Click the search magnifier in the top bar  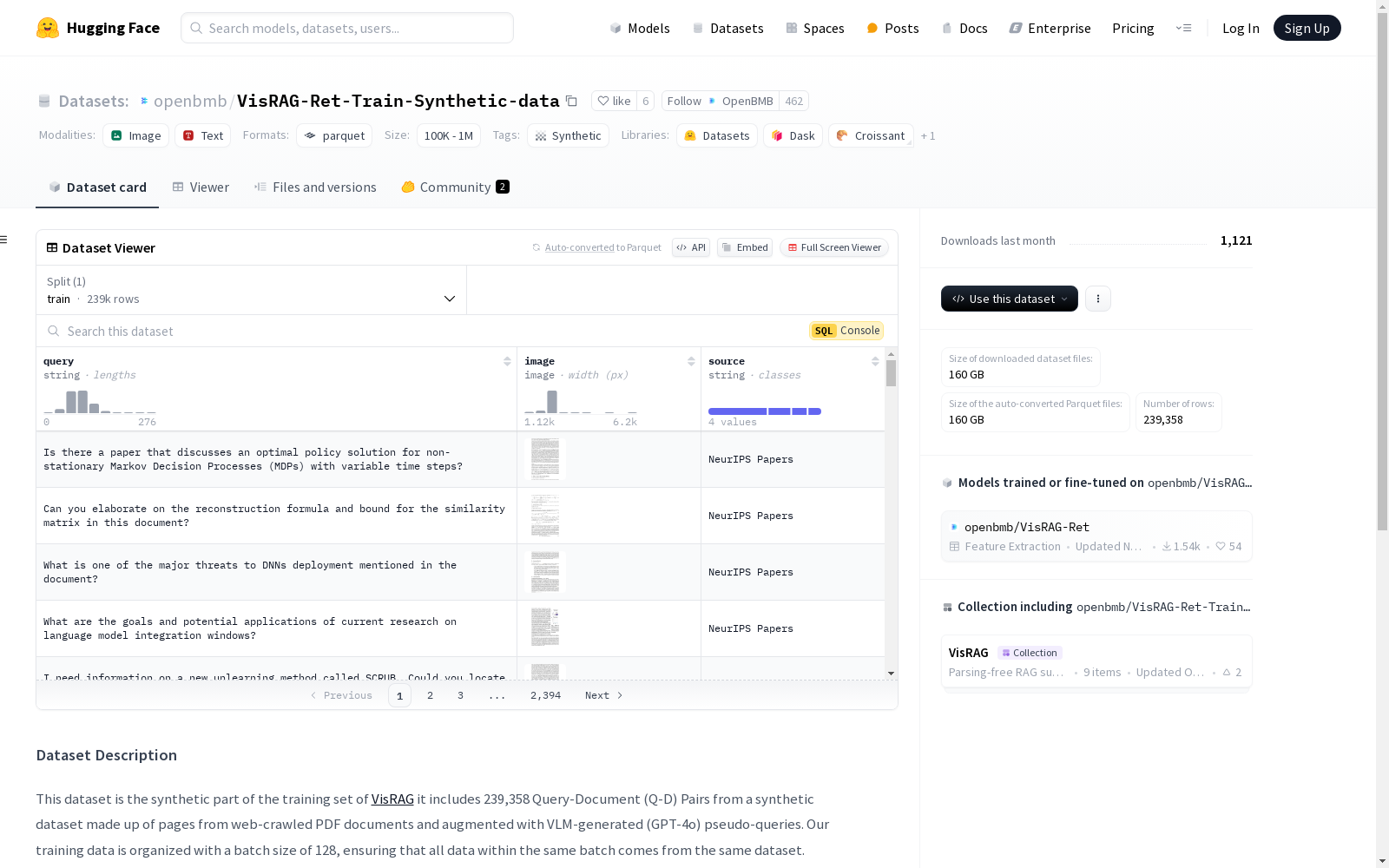click(x=197, y=28)
